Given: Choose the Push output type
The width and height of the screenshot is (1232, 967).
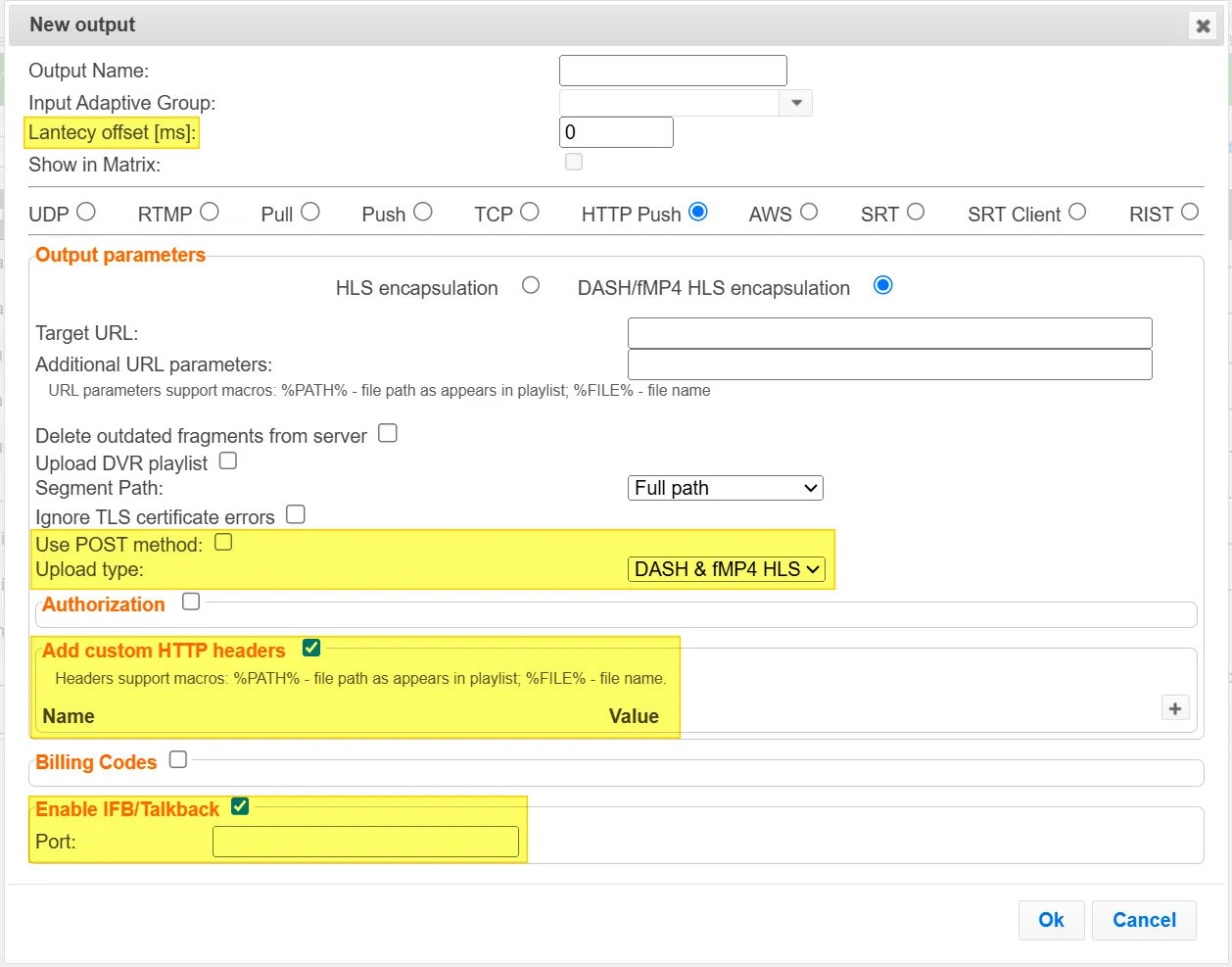Looking at the screenshot, I should pyautogui.click(x=423, y=212).
